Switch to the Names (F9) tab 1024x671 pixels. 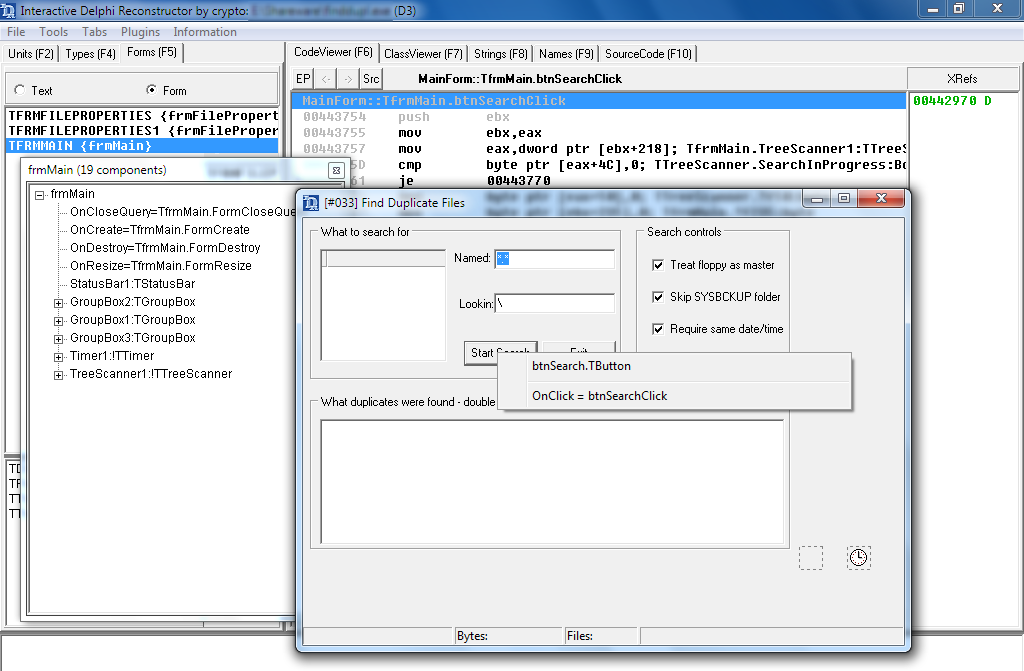tap(566, 54)
